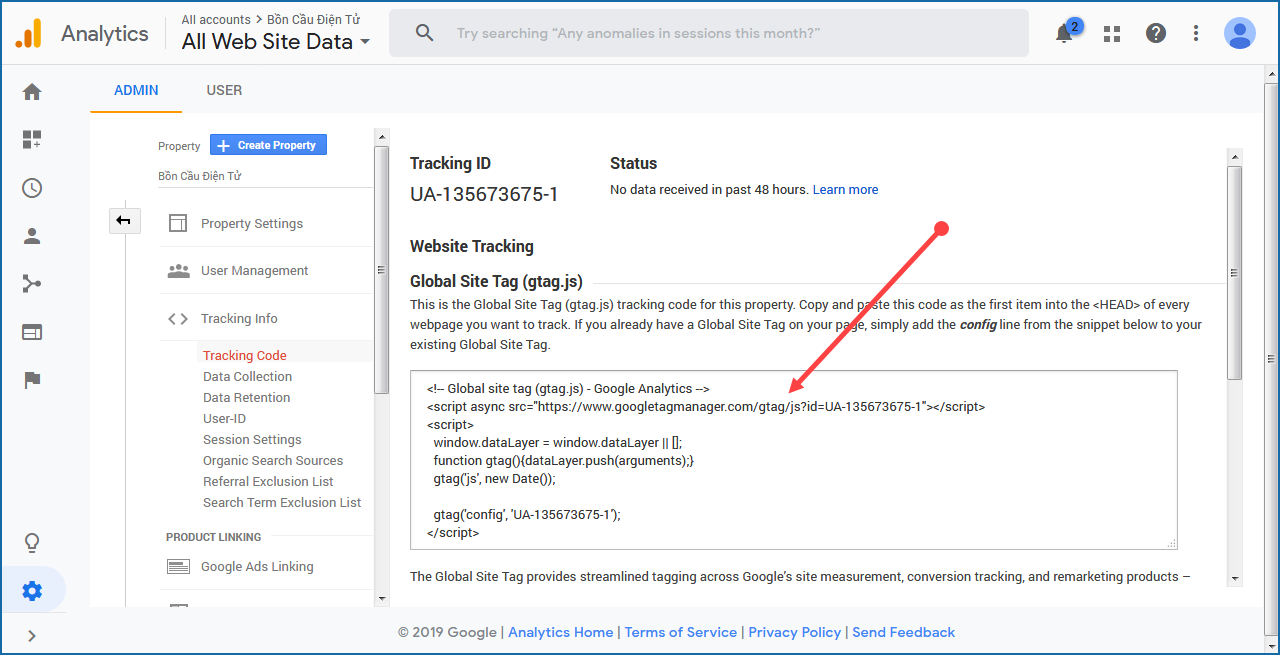Open Acquisition branching icon

[32, 284]
